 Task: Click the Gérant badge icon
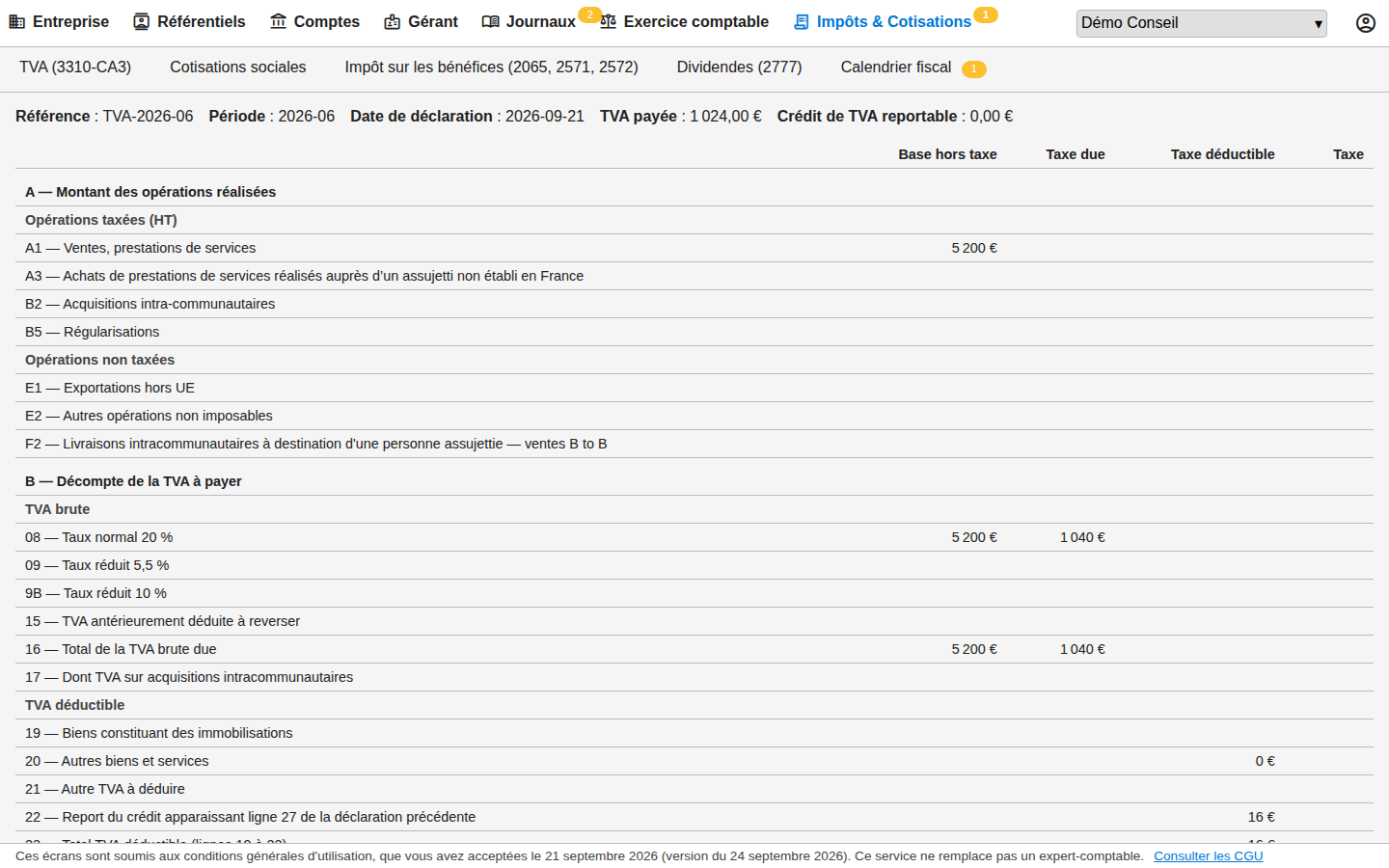pyautogui.click(x=393, y=21)
